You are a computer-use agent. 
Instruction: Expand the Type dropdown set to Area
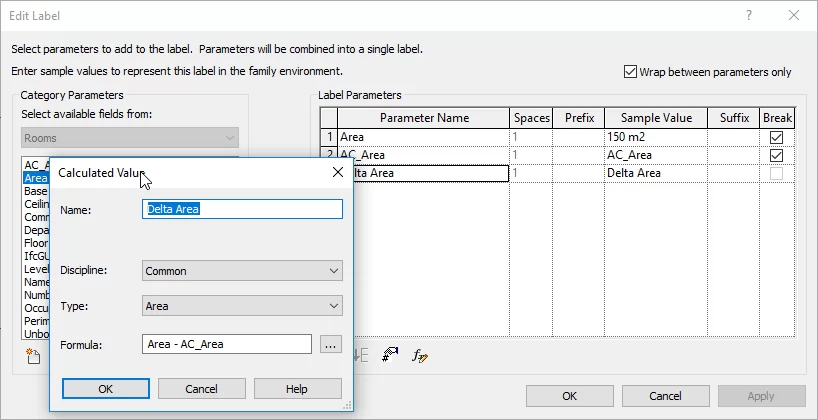click(x=243, y=306)
